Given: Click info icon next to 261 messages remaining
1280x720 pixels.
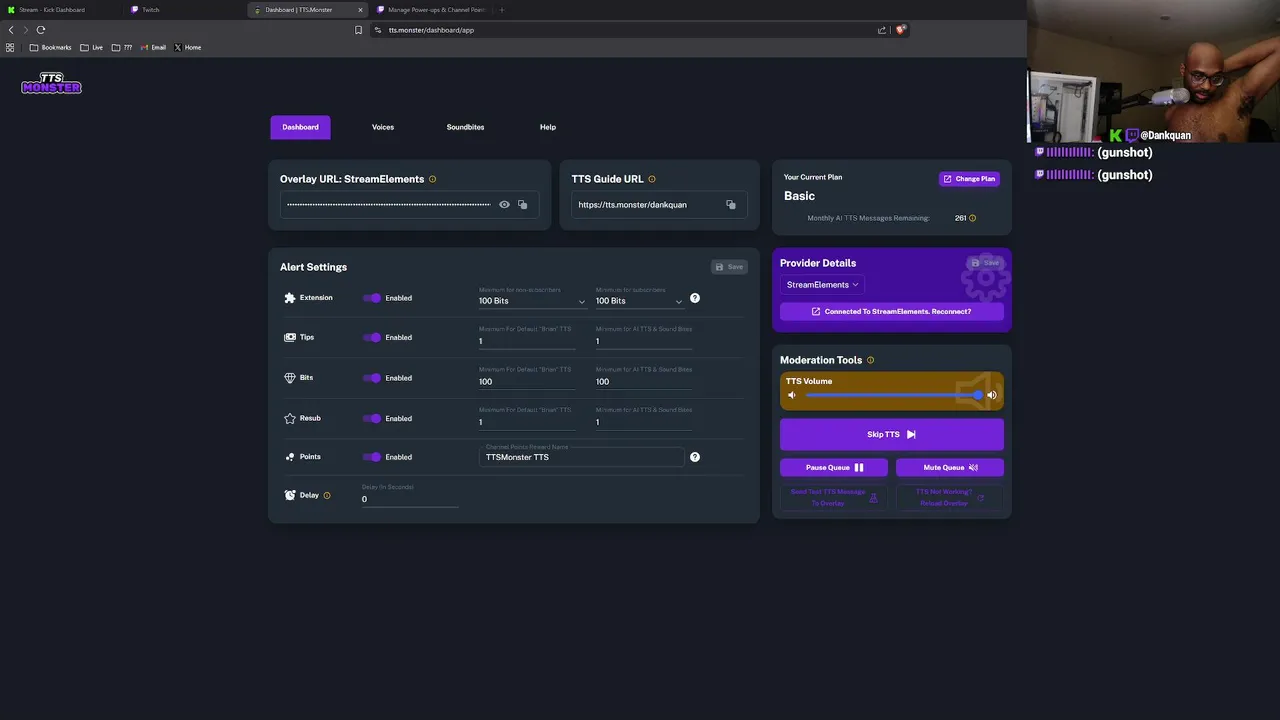Looking at the screenshot, I should tap(972, 218).
